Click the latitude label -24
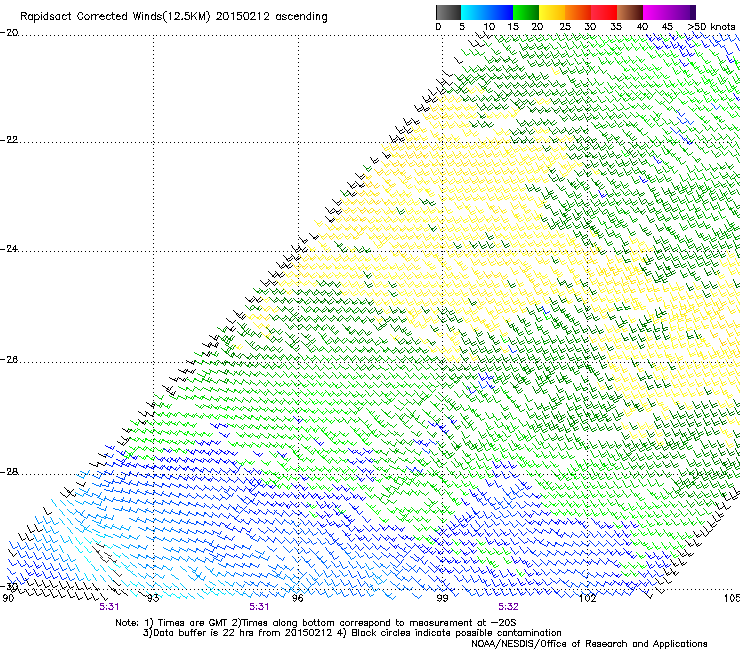Screen dimensions: 740x650 tap(9, 248)
